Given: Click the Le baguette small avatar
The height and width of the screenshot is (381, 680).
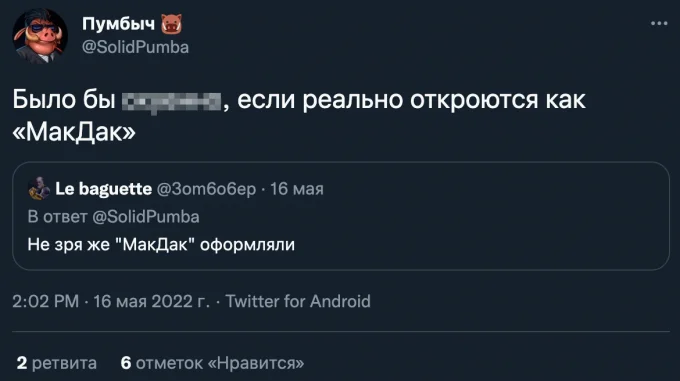Looking at the screenshot, I should 39,189.
